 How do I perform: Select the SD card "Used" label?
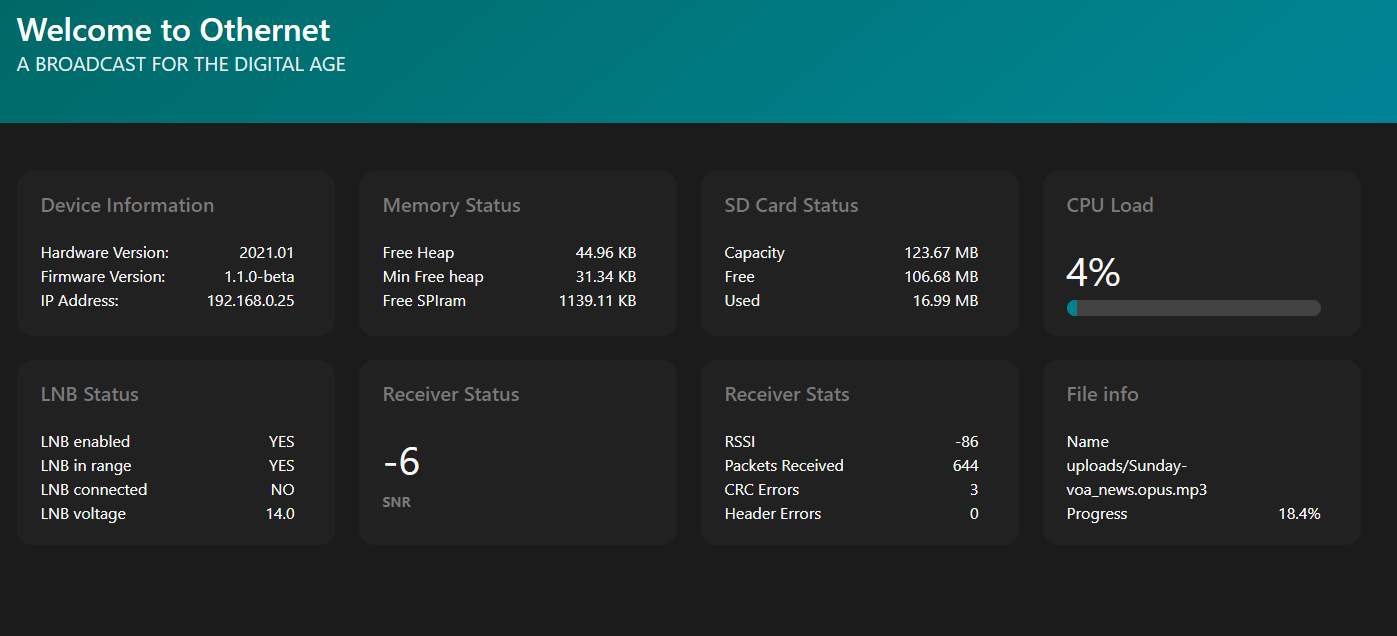click(742, 301)
